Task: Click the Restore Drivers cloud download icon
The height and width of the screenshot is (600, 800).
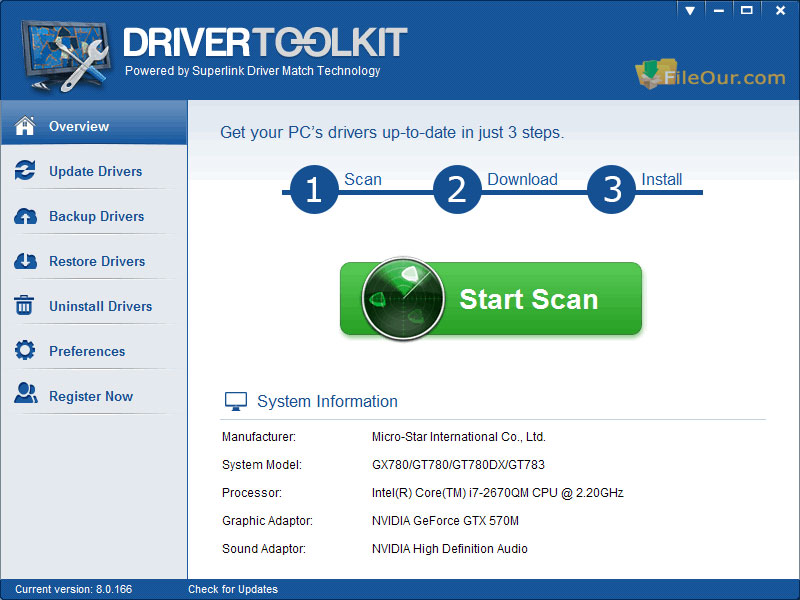Action: click(25, 261)
